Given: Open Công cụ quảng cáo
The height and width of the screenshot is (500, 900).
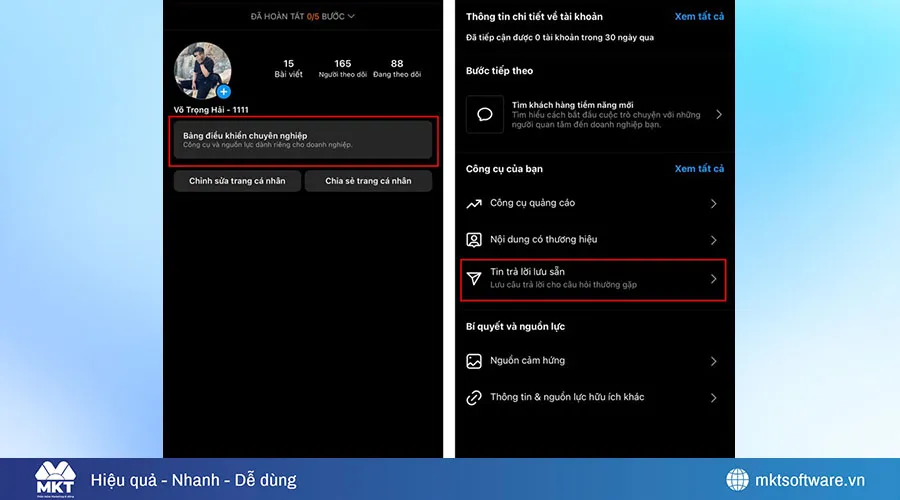Looking at the screenshot, I should (x=595, y=203).
